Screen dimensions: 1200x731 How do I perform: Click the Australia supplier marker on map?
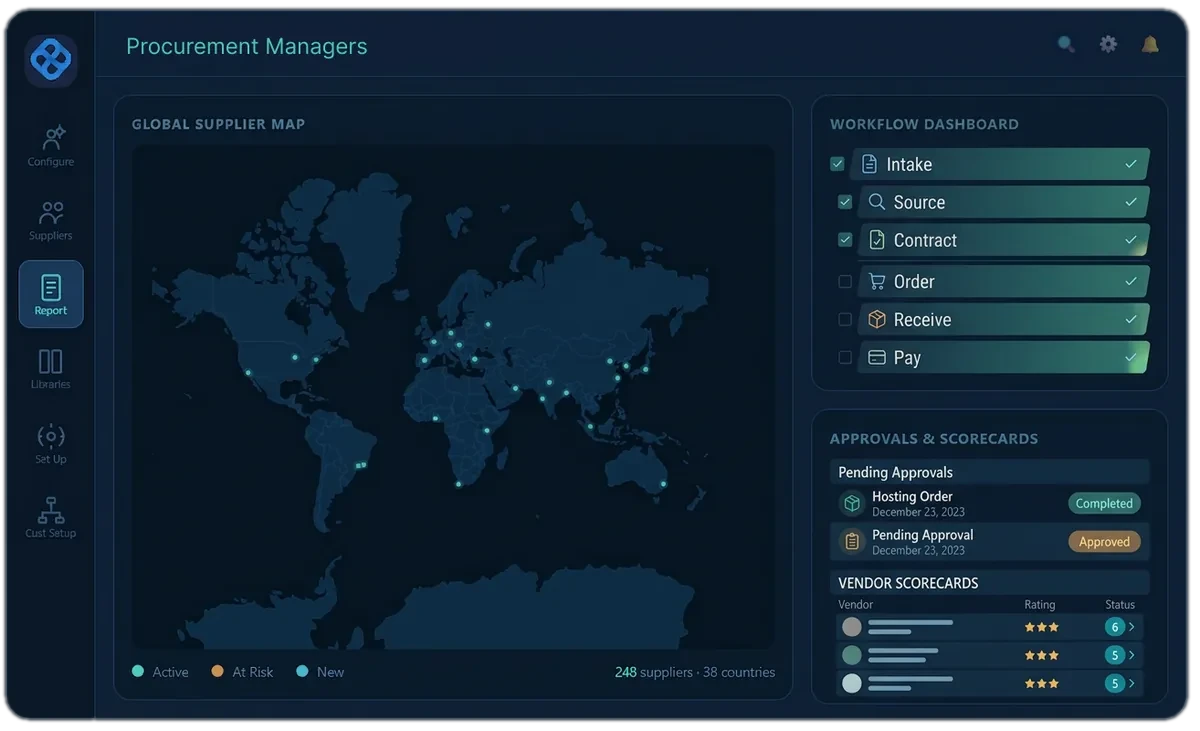[x=662, y=484]
